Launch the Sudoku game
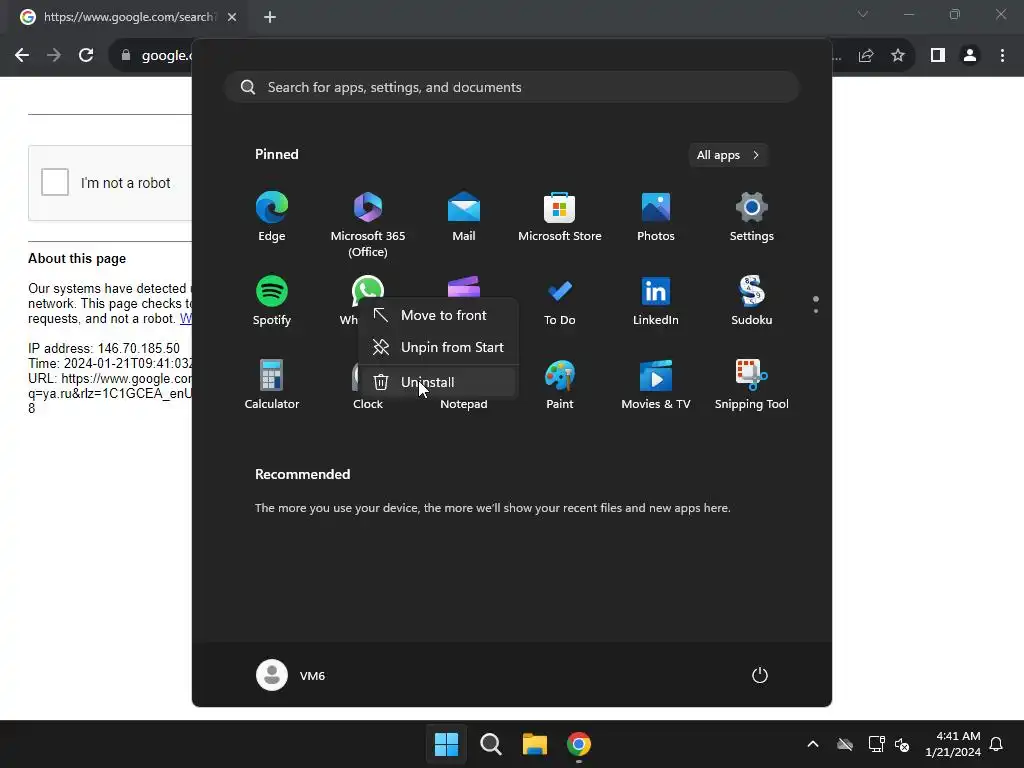 pos(752,300)
